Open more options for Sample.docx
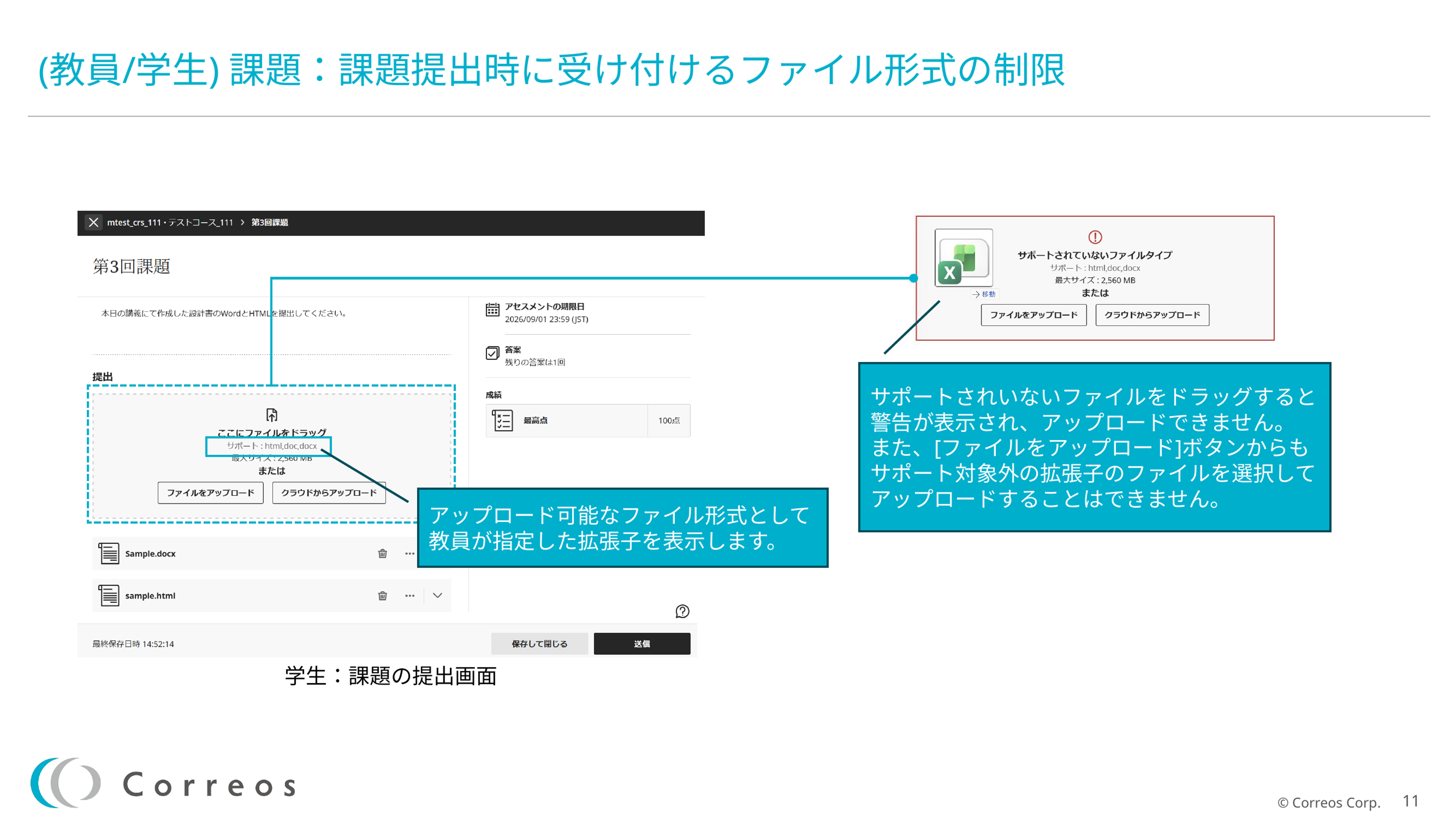 (410, 553)
